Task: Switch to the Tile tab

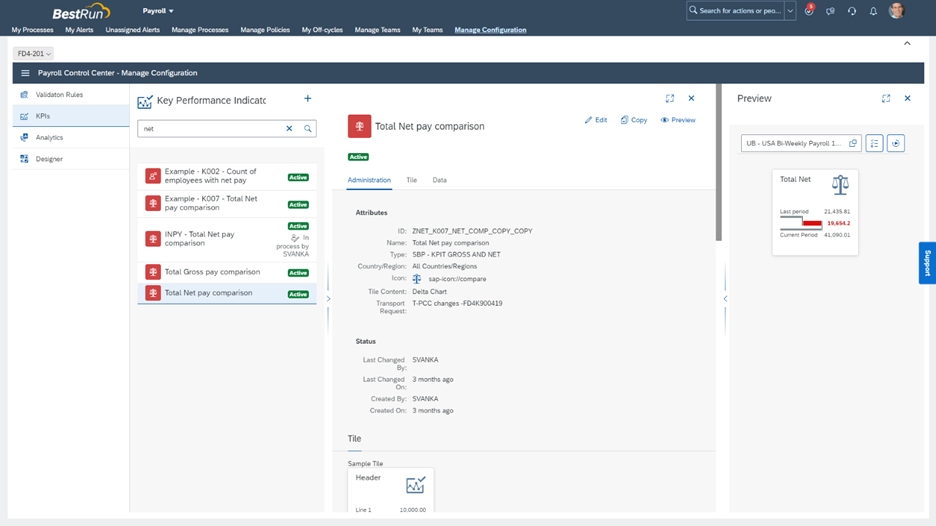Action: point(411,180)
